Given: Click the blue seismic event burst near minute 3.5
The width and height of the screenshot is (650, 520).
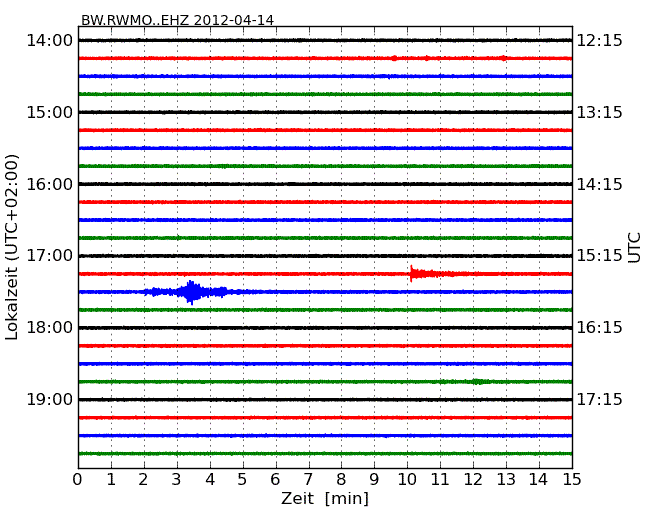Looking at the screenshot, I should 191,292.
